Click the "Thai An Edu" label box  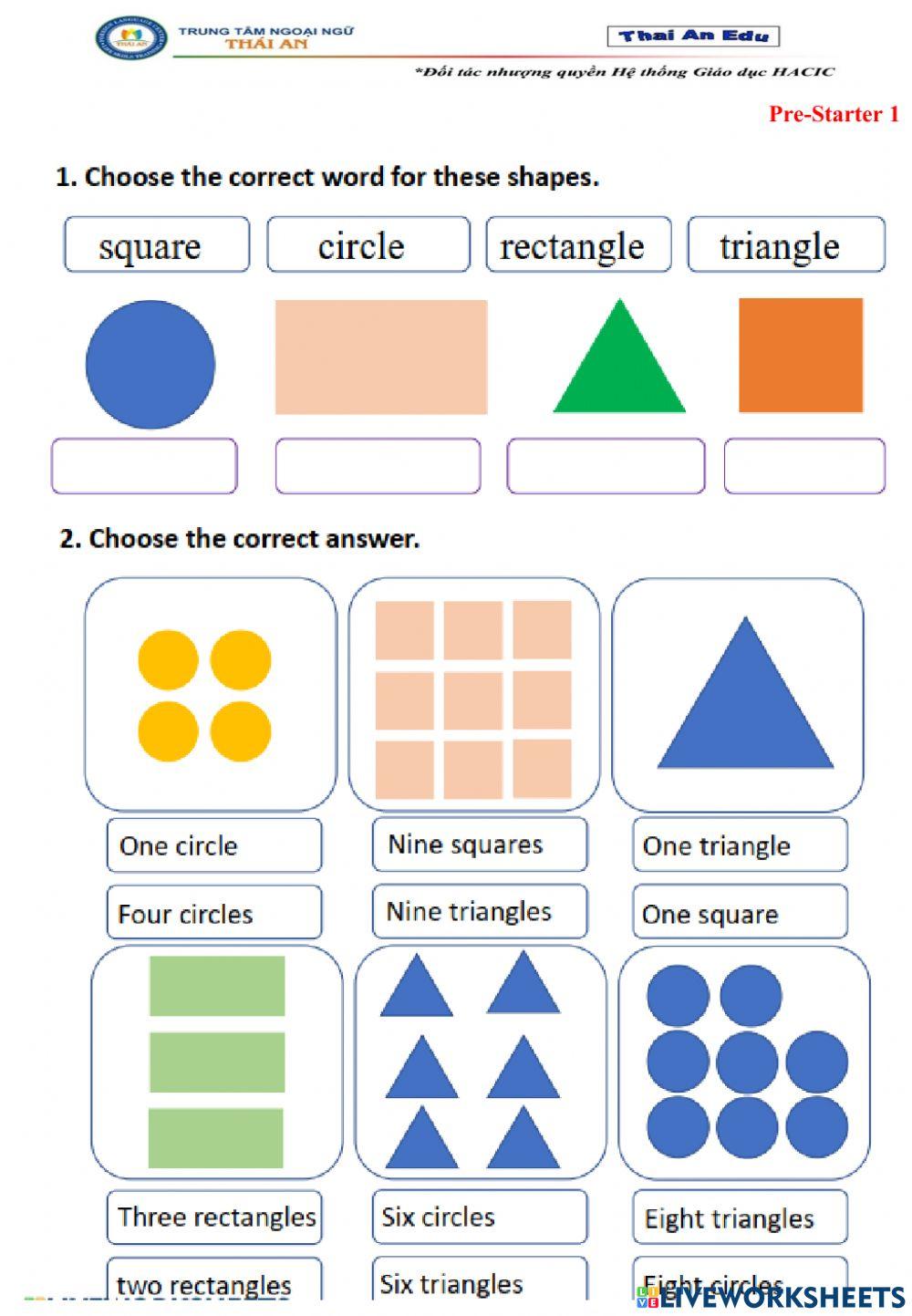click(693, 36)
